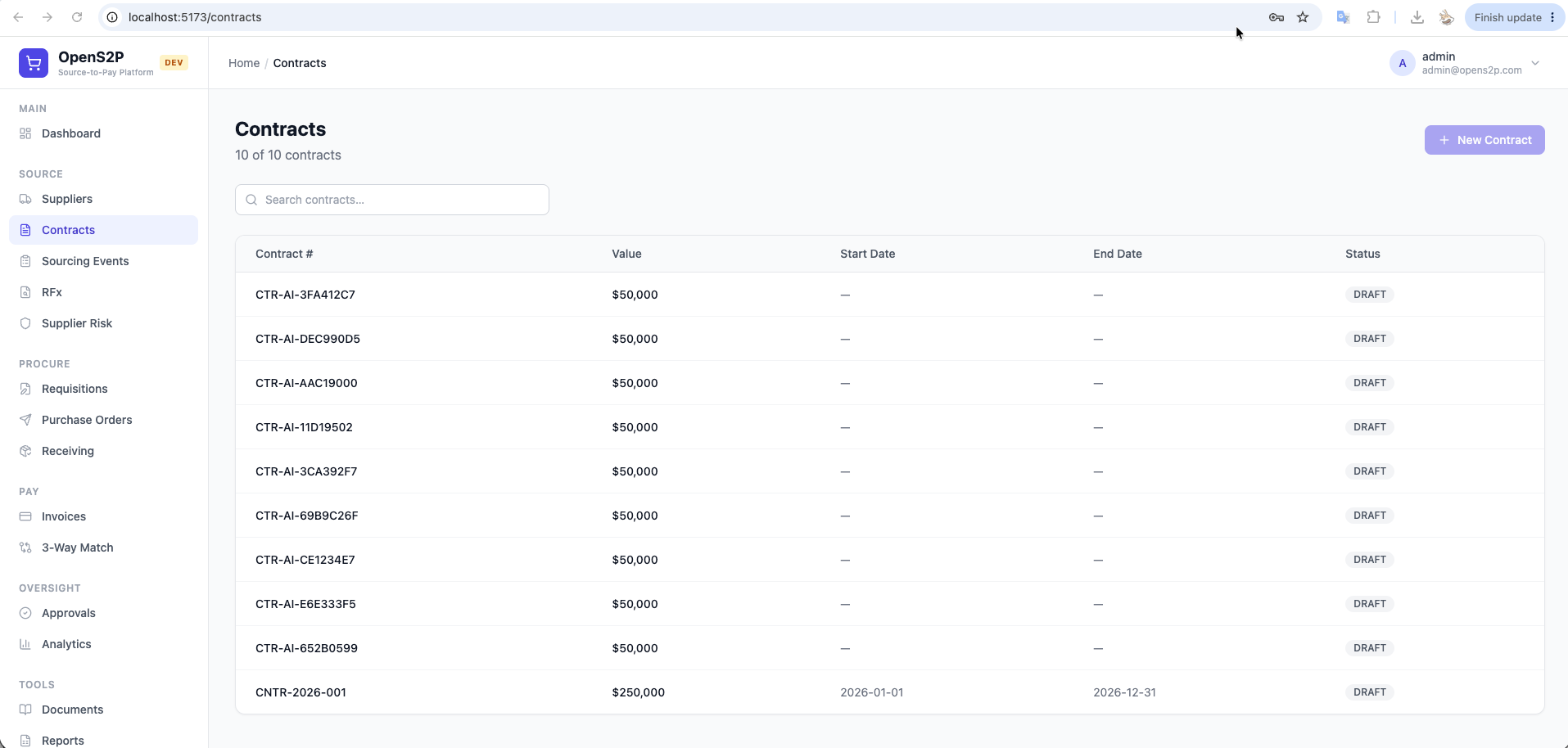Click the OpenS2P shopping cart logo

tap(34, 63)
